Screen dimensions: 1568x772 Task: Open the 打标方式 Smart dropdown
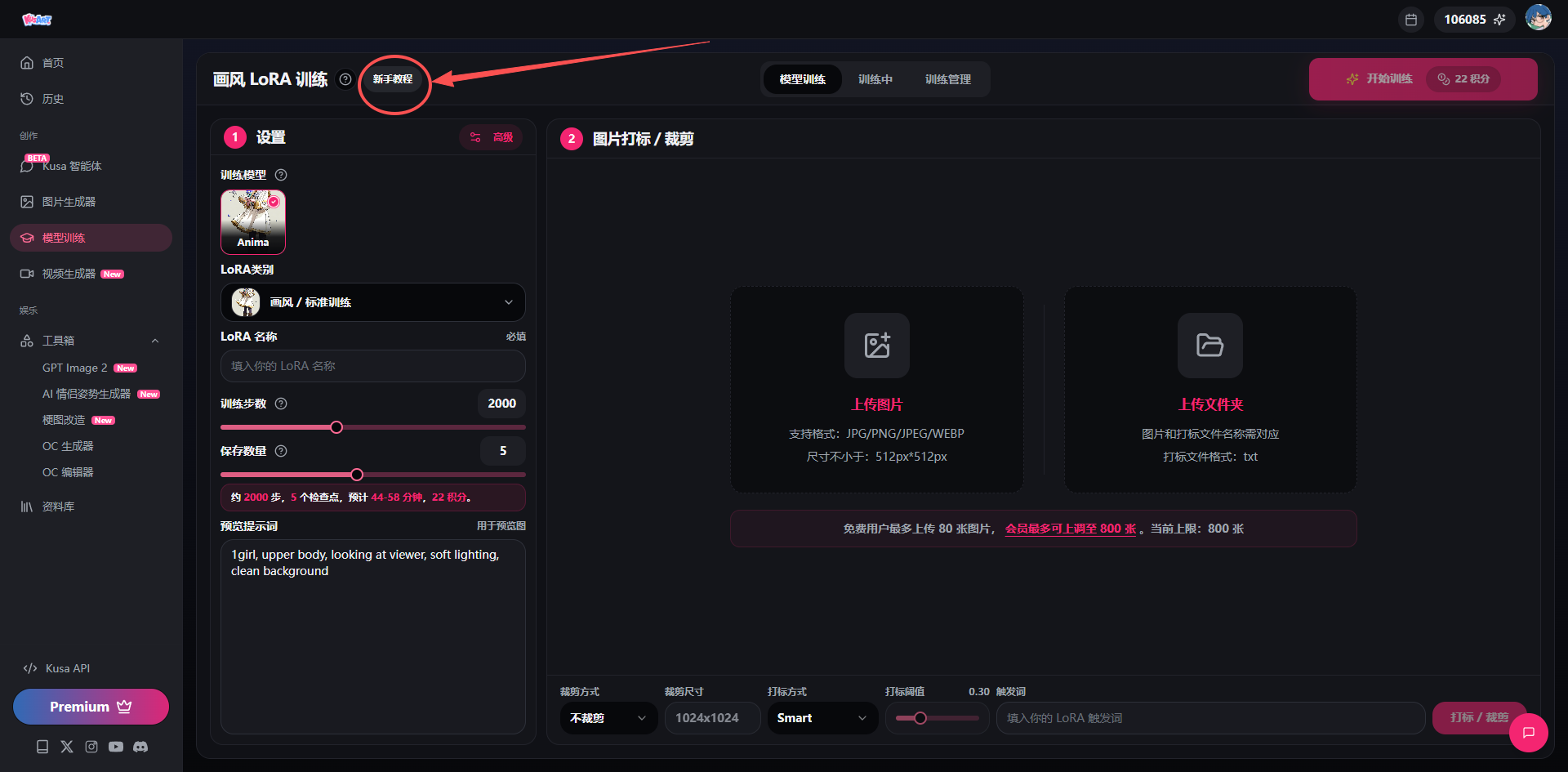coord(822,718)
